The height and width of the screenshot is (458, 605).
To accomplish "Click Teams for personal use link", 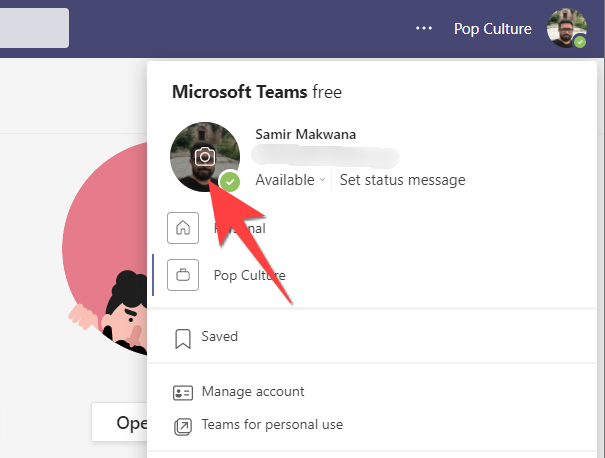I will click(x=272, y=424).
